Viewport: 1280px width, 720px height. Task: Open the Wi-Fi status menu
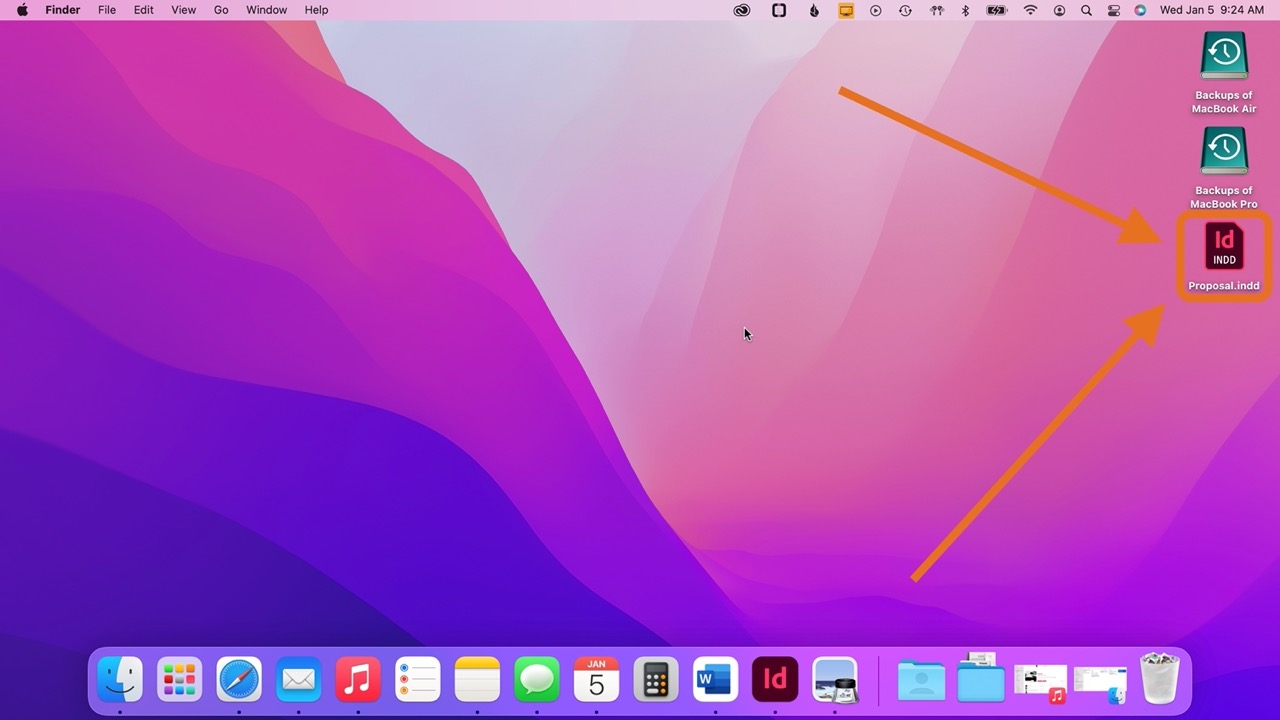1030,10
